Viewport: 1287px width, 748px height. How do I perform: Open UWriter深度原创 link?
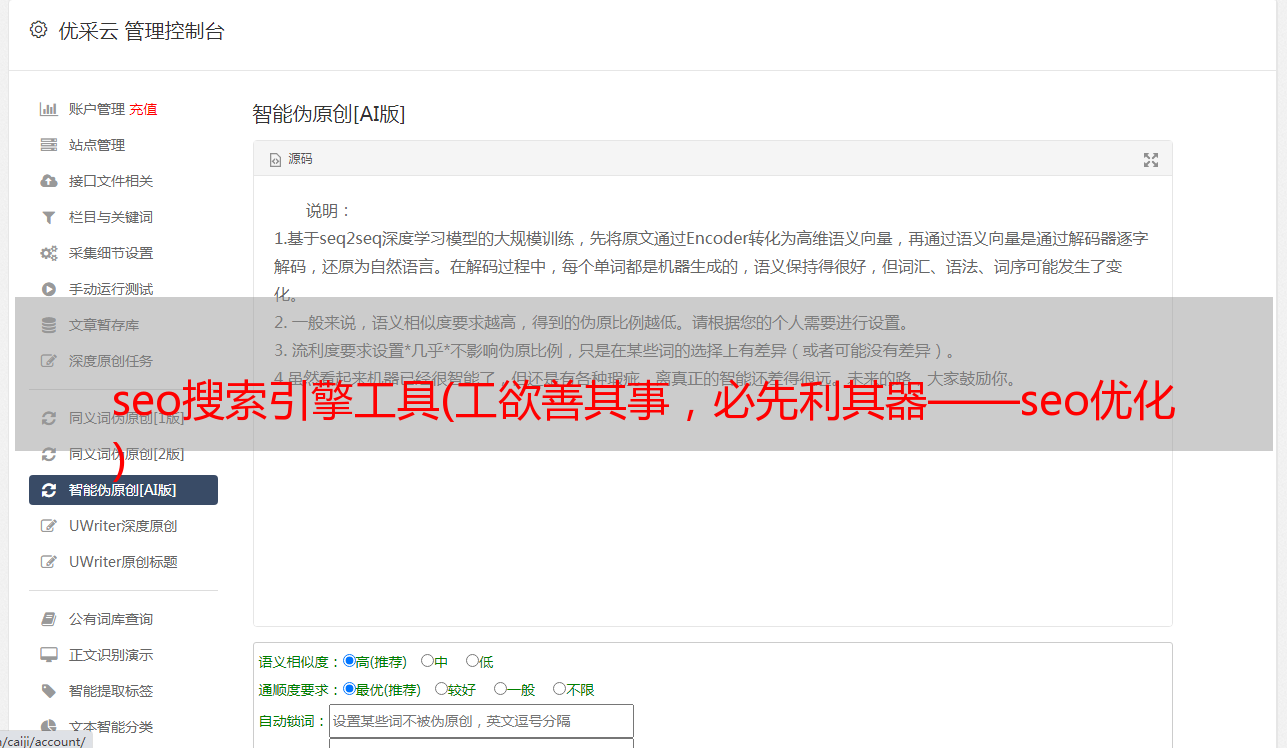[x=123, y=526]
